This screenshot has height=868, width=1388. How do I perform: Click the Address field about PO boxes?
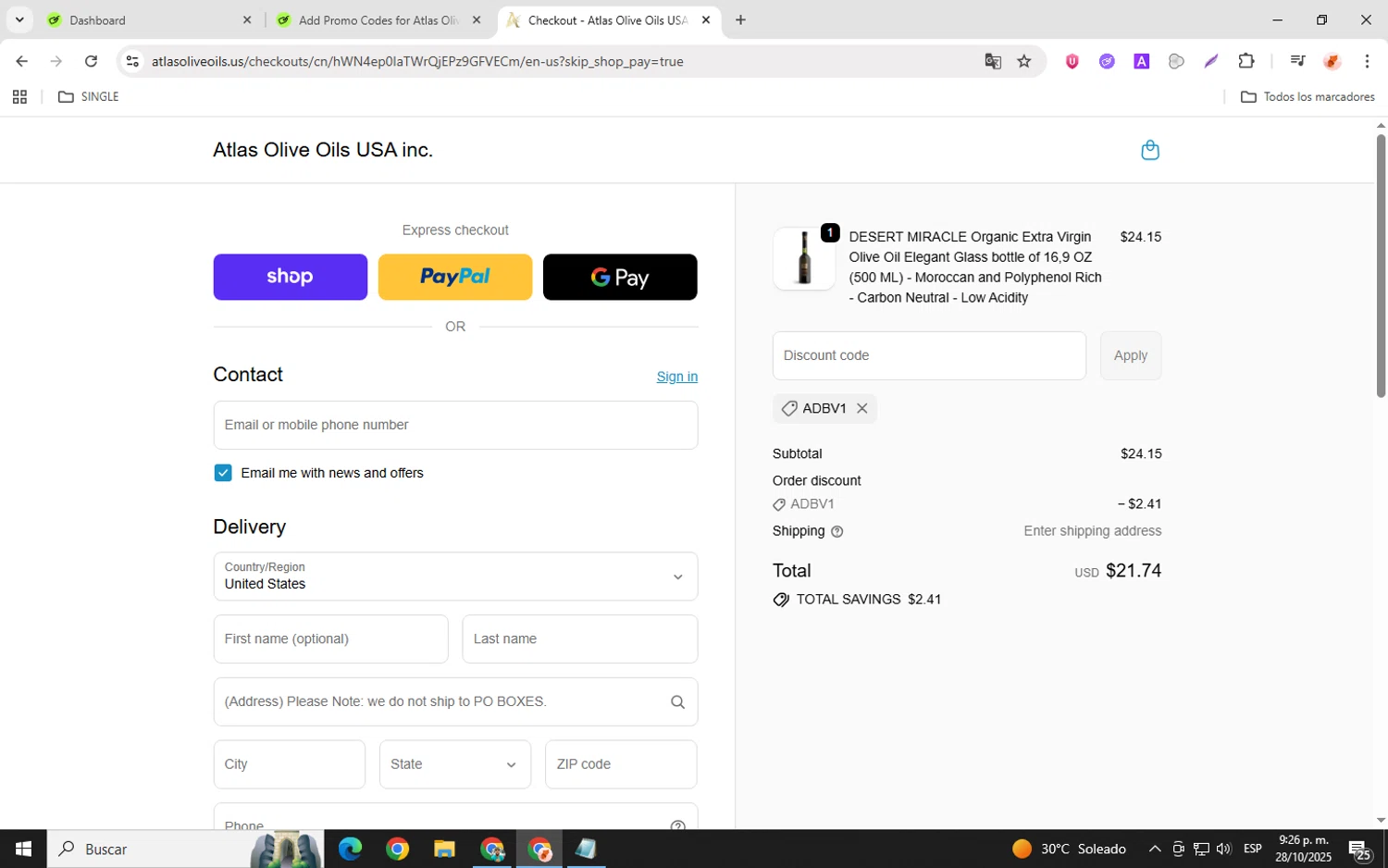455,701
